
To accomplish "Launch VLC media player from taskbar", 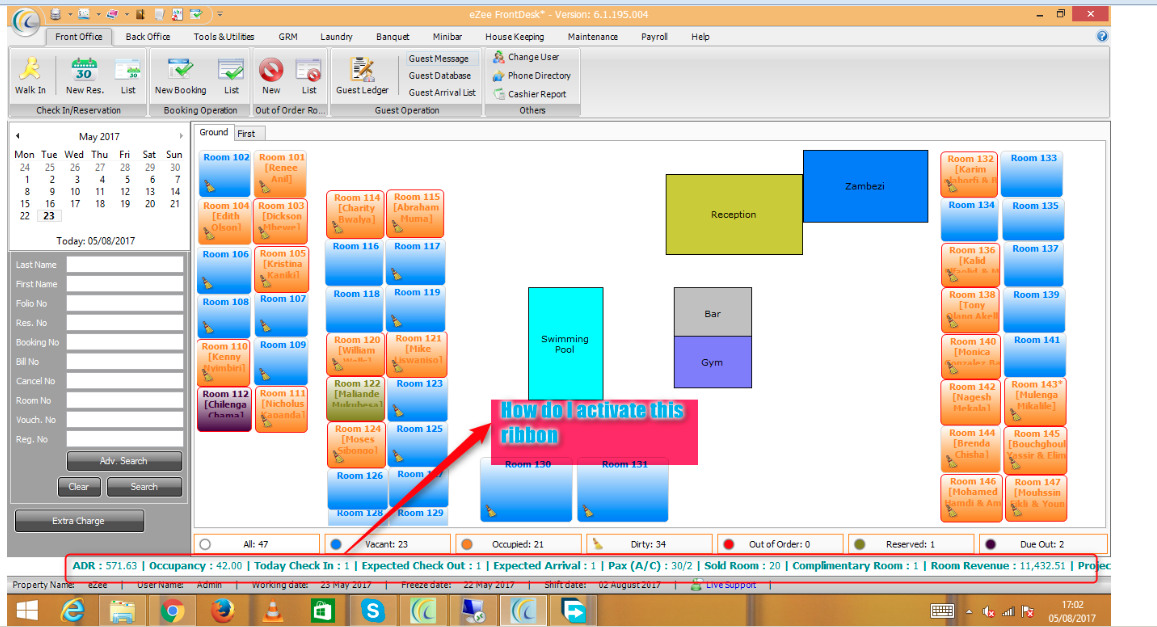I will coord(272,611).
